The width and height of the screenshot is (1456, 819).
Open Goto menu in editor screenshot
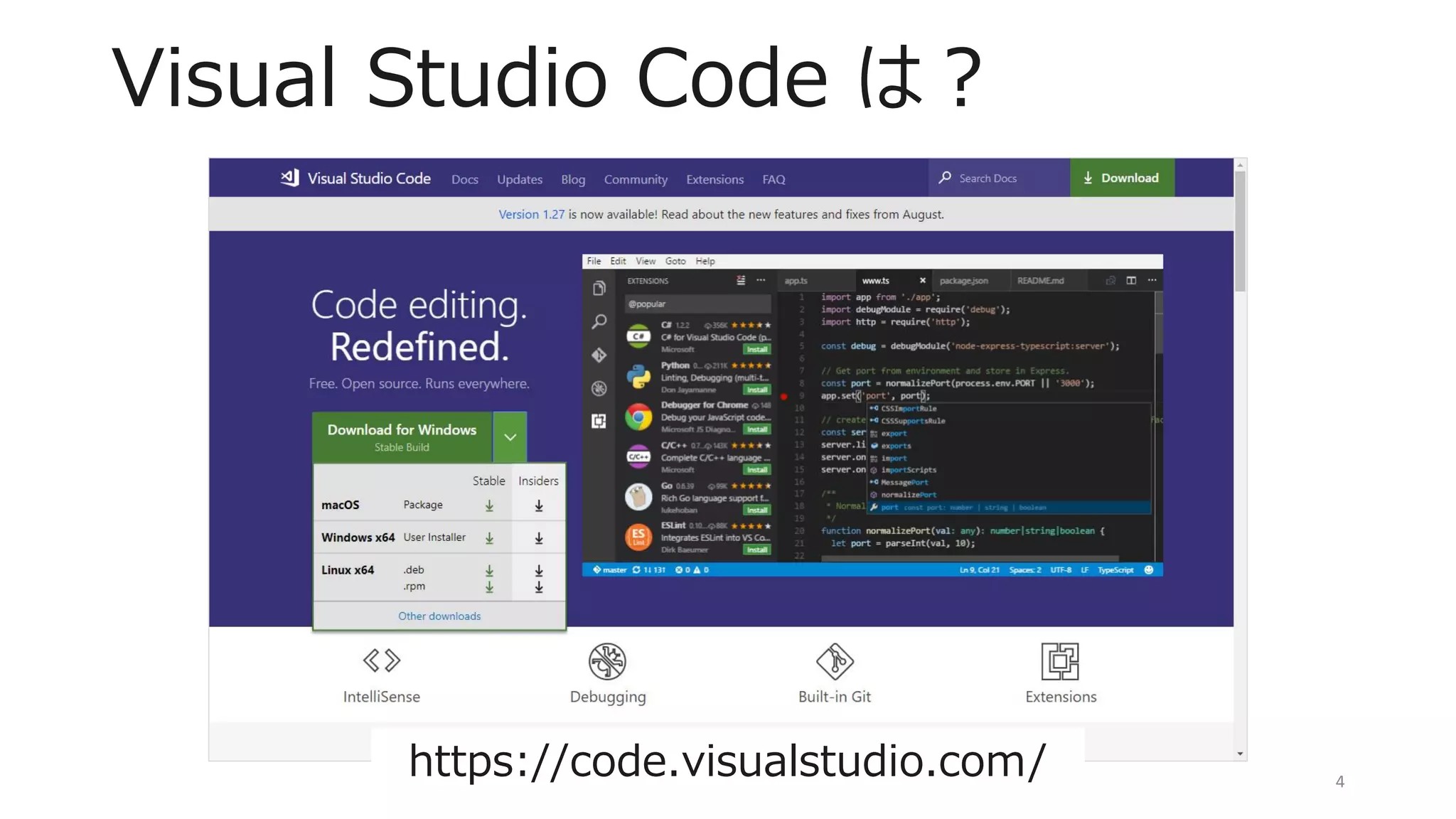point(675,261)
